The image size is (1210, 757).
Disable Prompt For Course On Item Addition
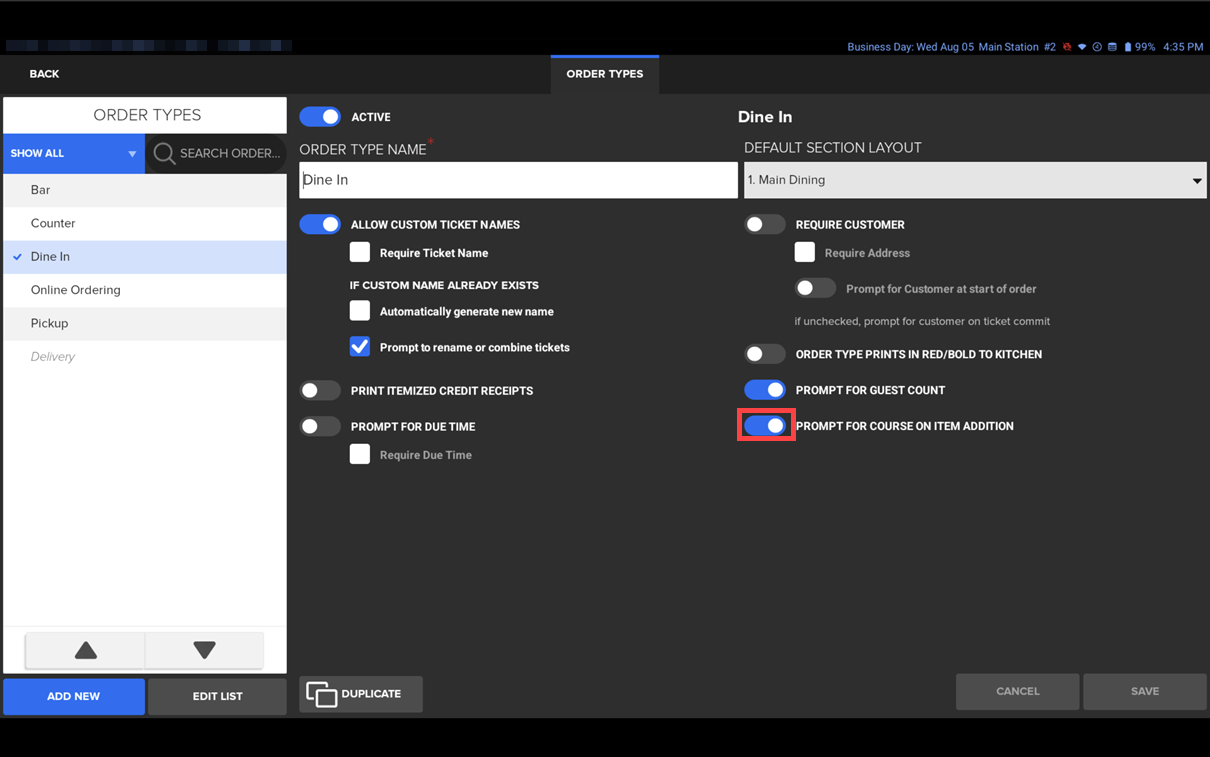pyautogui.click(x=765, y=426)
